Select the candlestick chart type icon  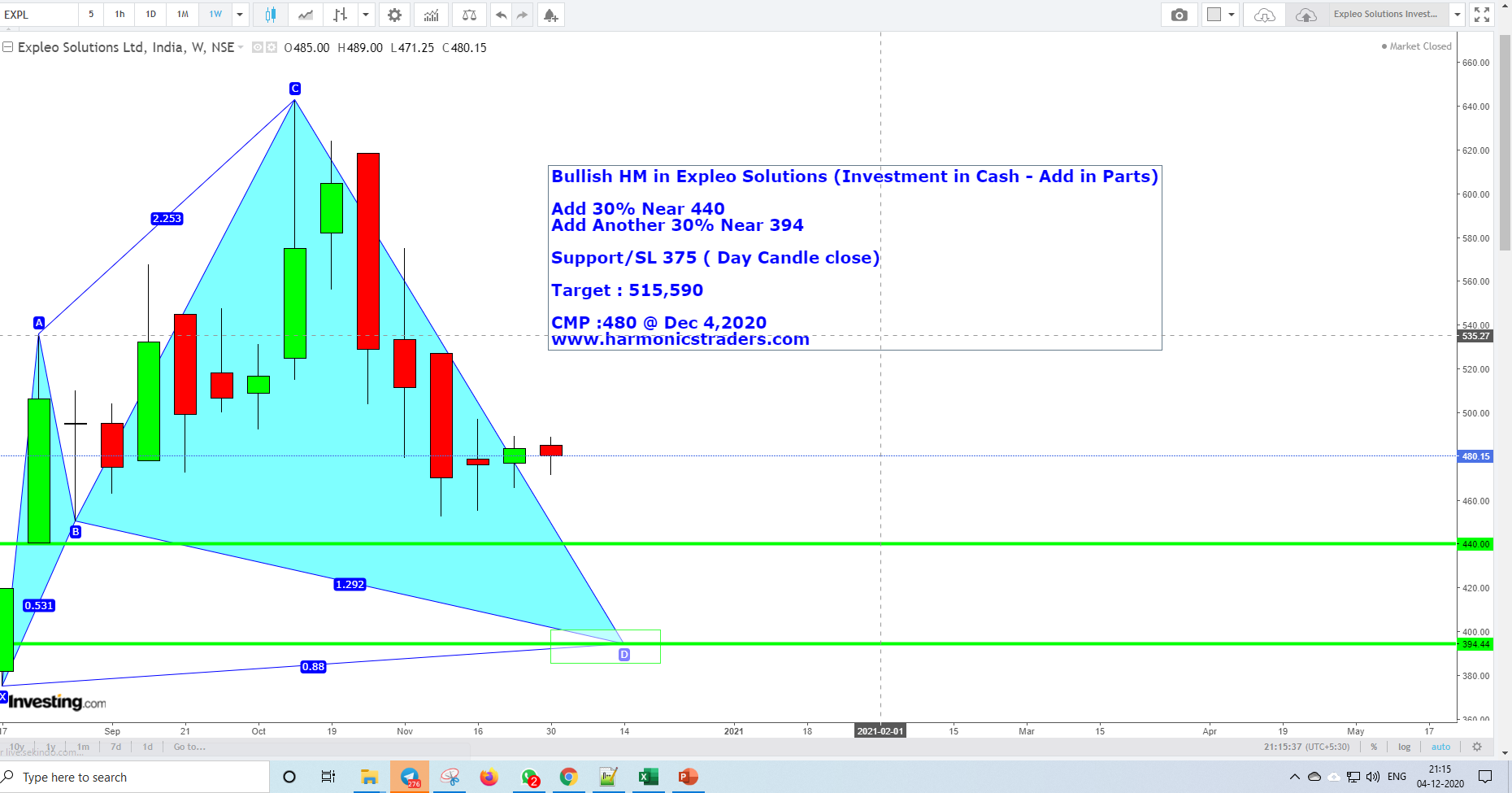tap(270, 14)
